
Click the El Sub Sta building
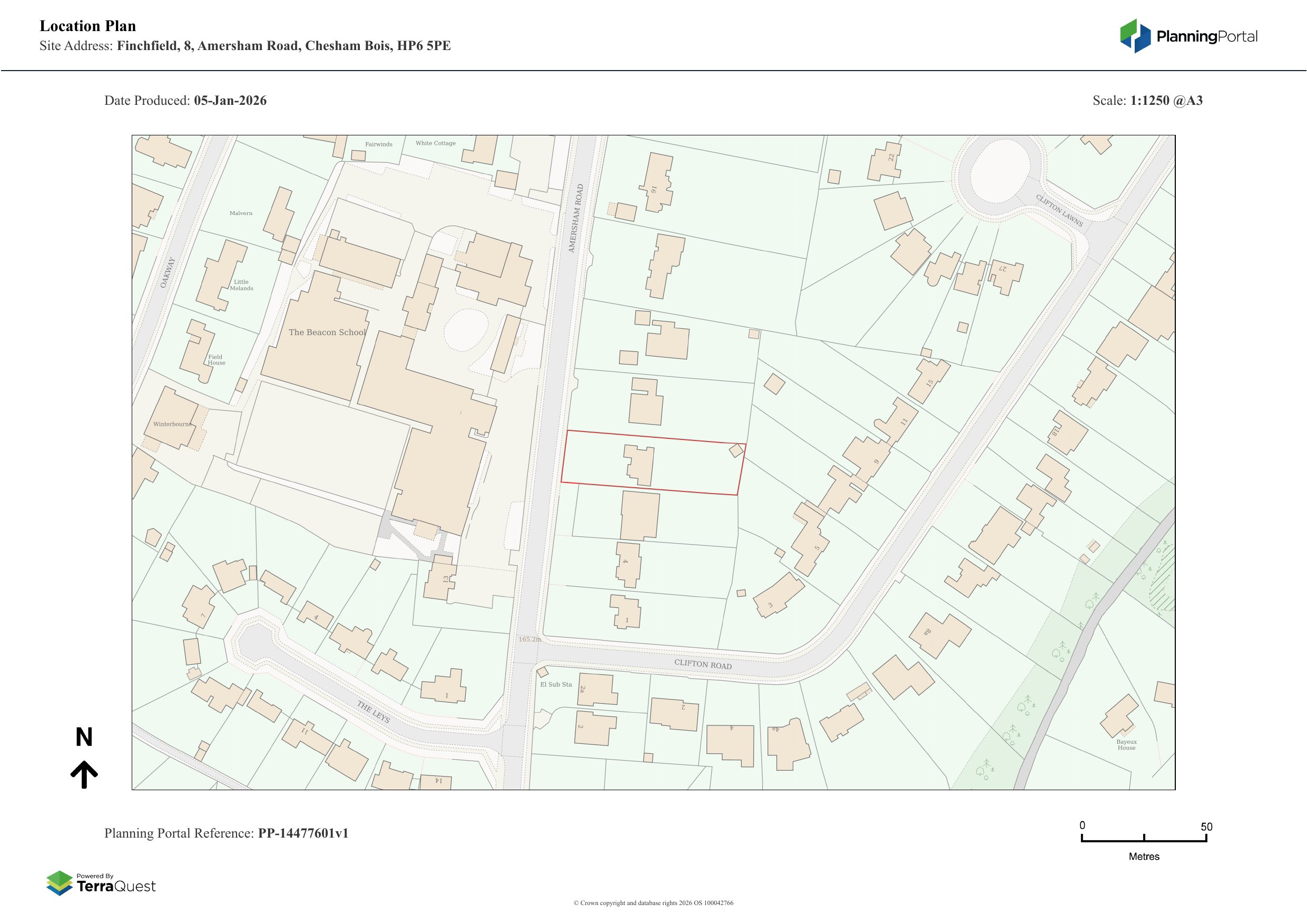point(543,672)
